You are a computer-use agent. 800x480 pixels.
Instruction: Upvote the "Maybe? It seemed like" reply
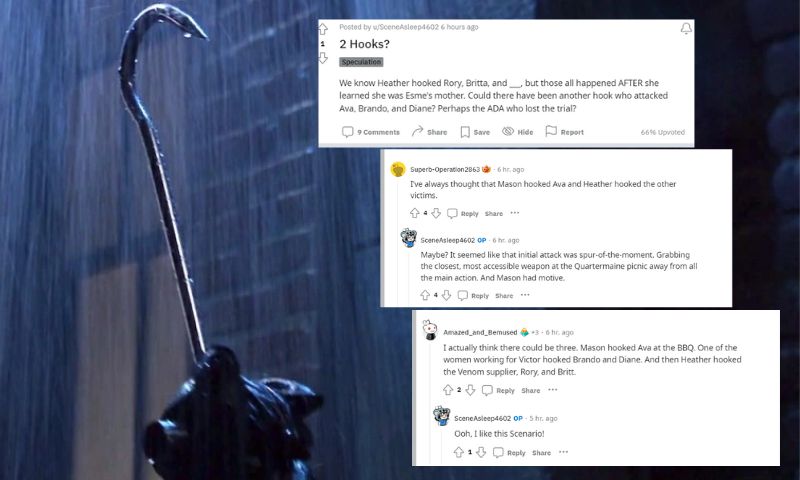tap(425, 295)
